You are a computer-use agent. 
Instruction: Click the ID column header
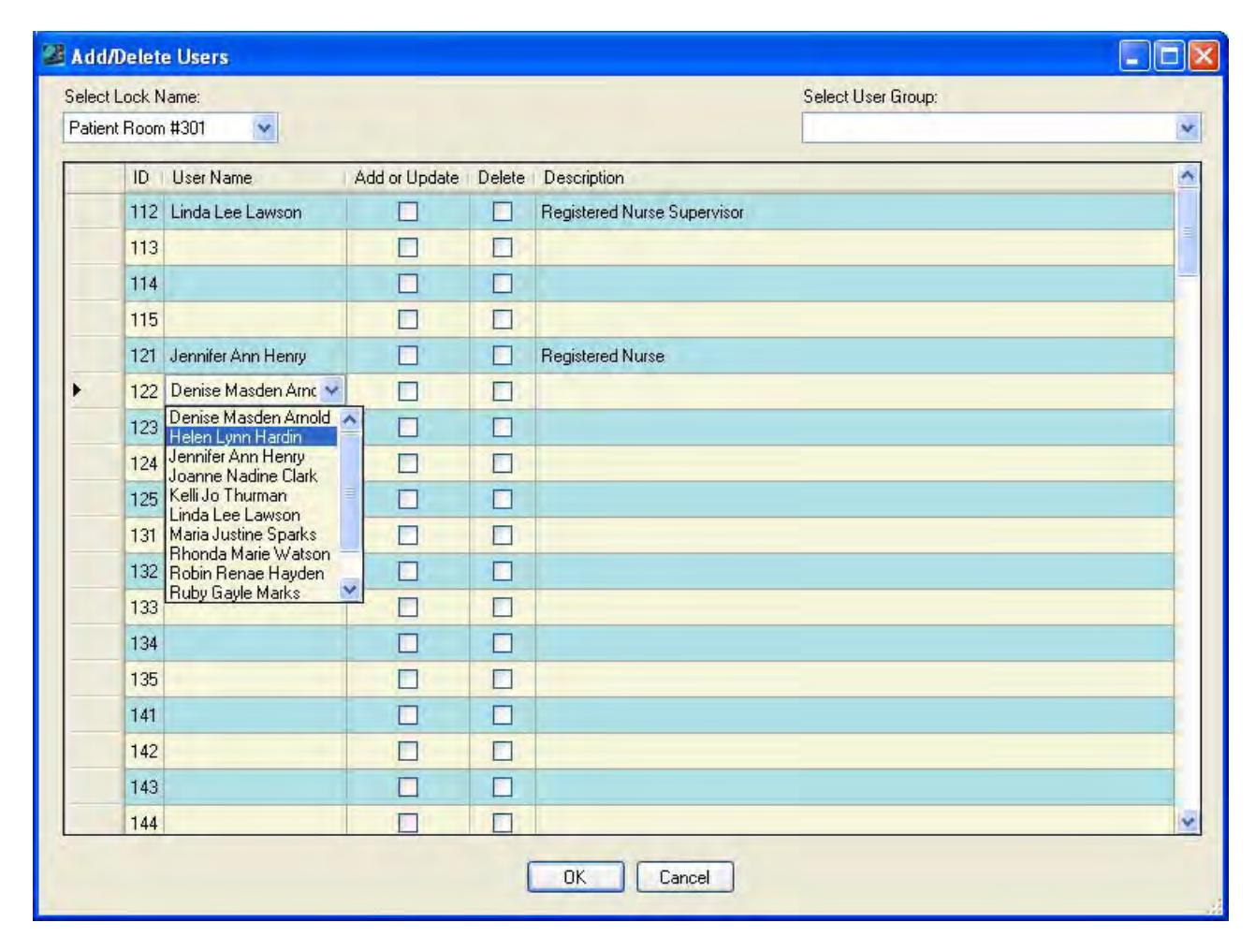[x=144, y=178]
